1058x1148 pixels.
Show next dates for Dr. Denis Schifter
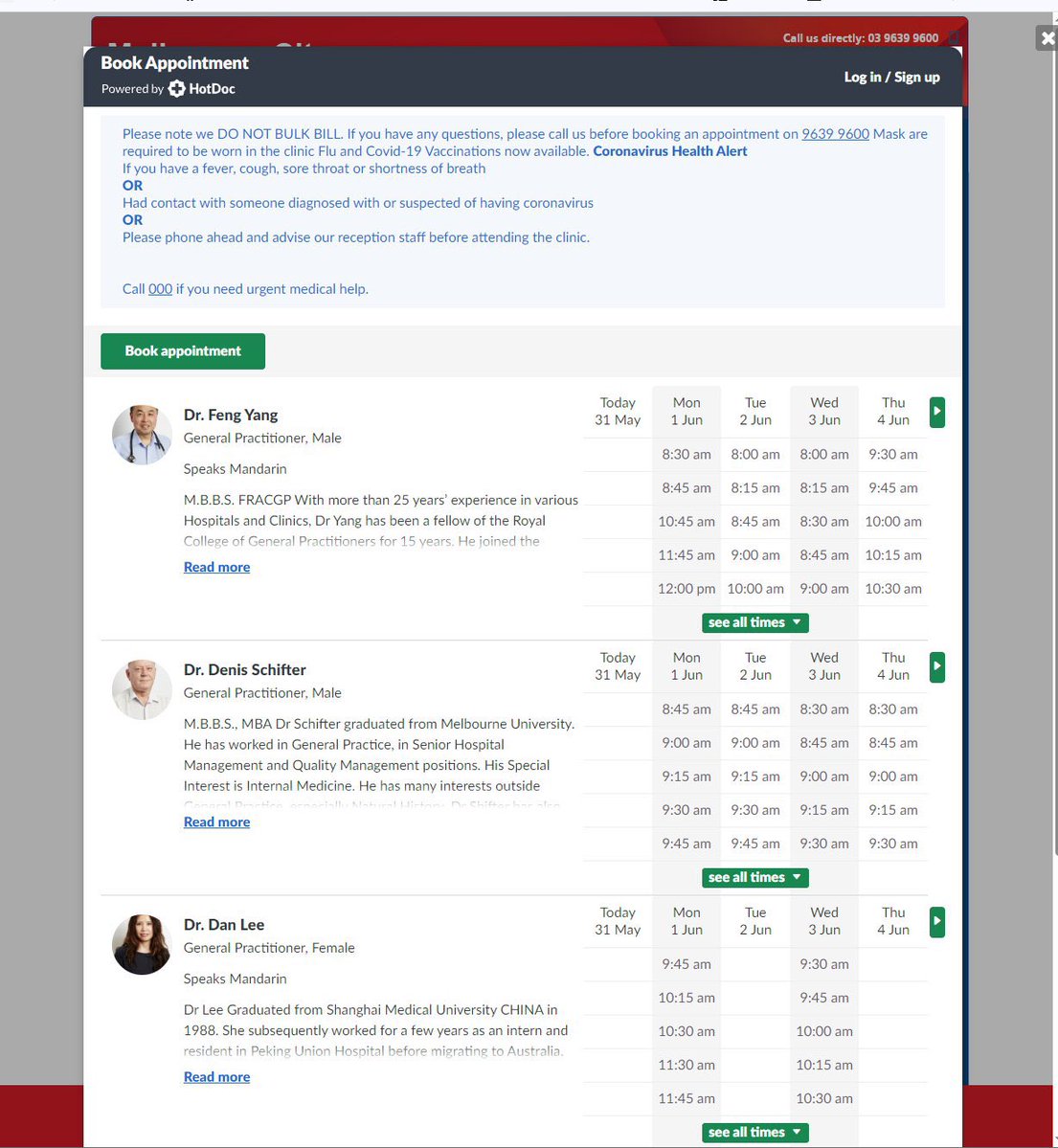tap(936, 667)
